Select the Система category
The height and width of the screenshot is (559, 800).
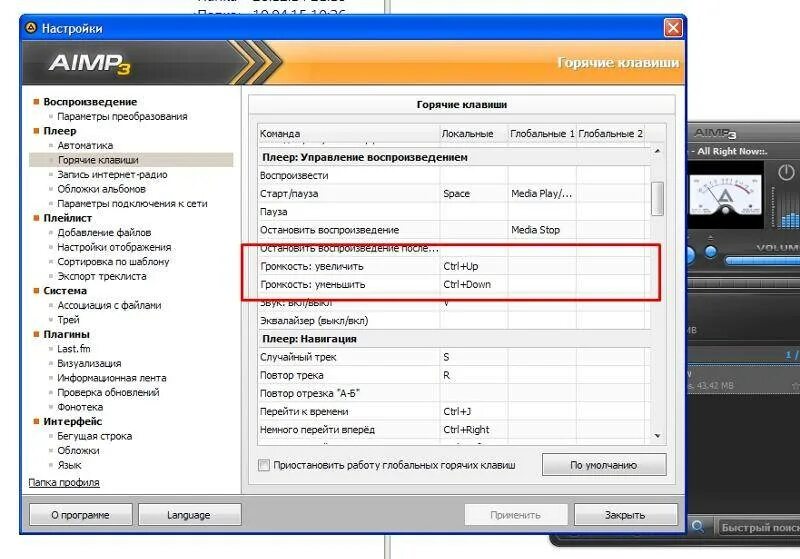tap(65, 291)
